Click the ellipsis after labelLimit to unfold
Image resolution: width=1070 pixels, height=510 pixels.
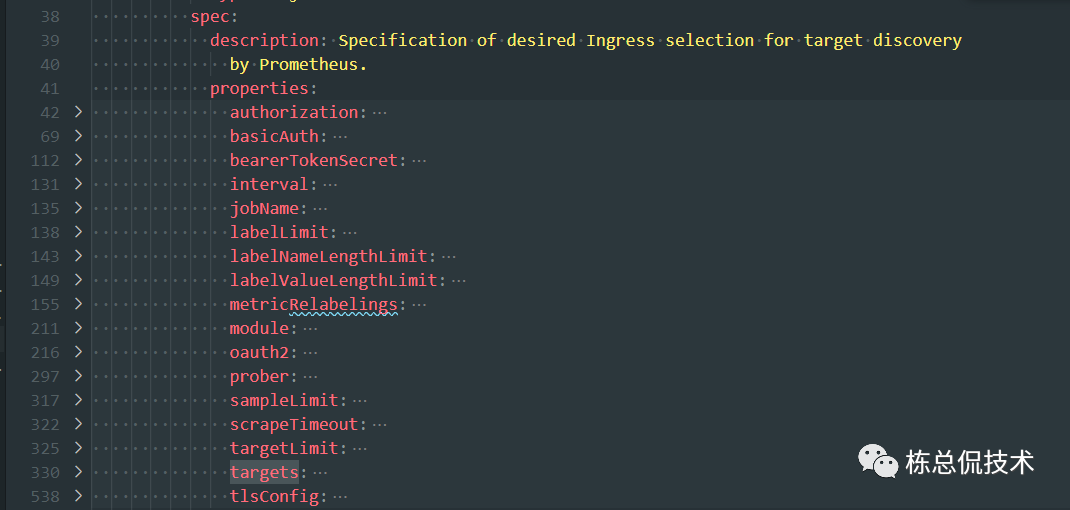349,232
